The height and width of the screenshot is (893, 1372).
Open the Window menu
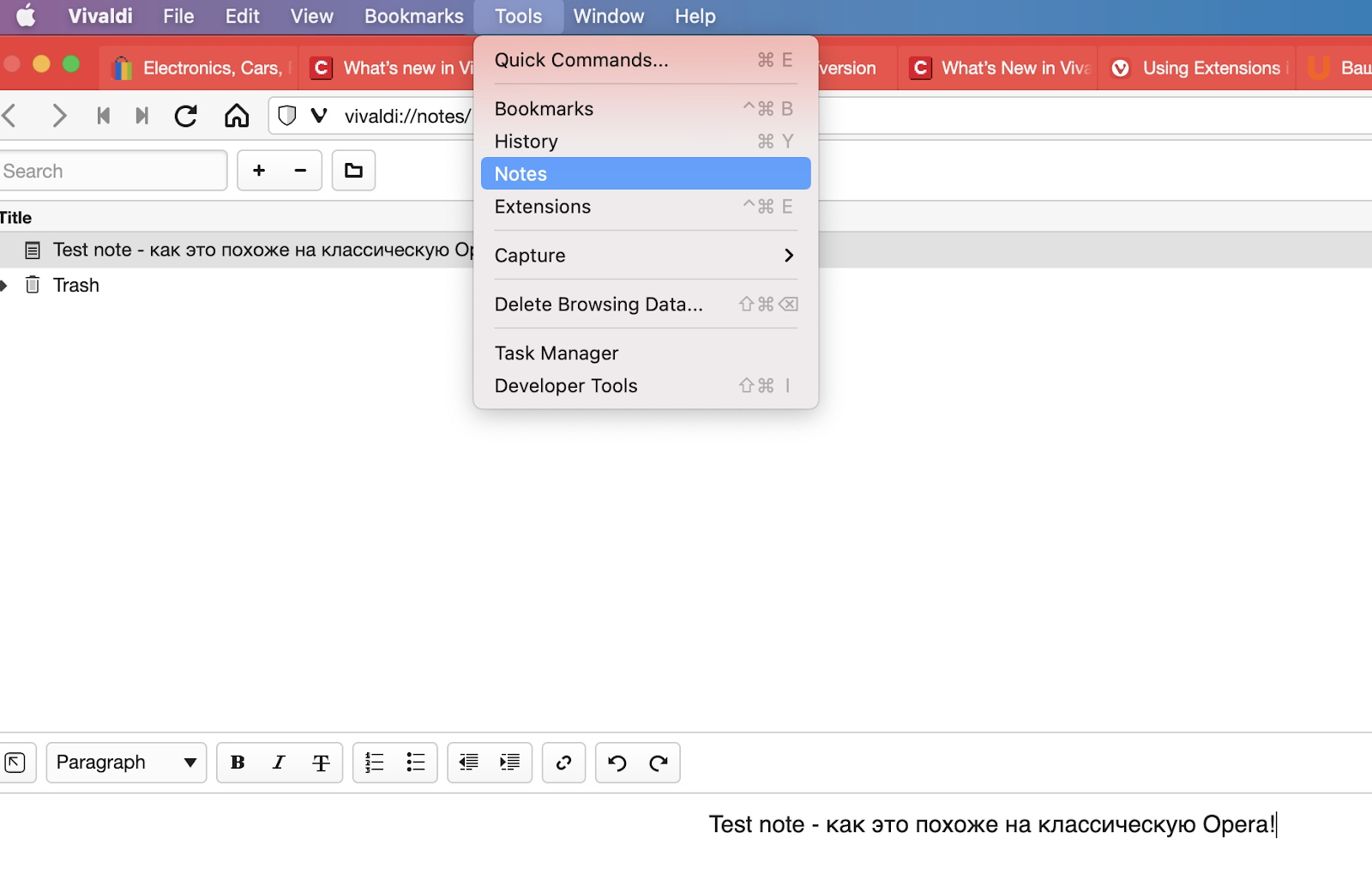tap(609, 16)
